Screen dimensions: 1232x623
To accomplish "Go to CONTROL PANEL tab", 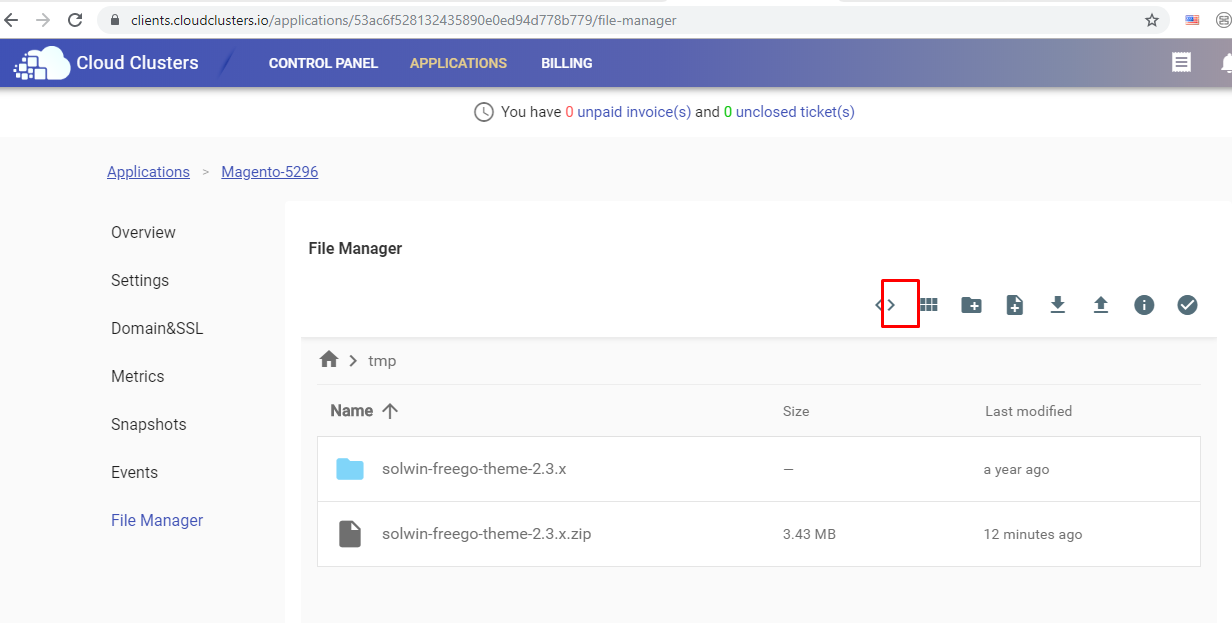I will click(x=323, y=63).
